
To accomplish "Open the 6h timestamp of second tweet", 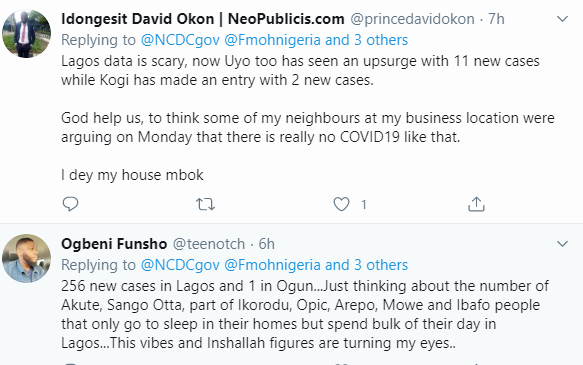I will click(x=267, y=244).
